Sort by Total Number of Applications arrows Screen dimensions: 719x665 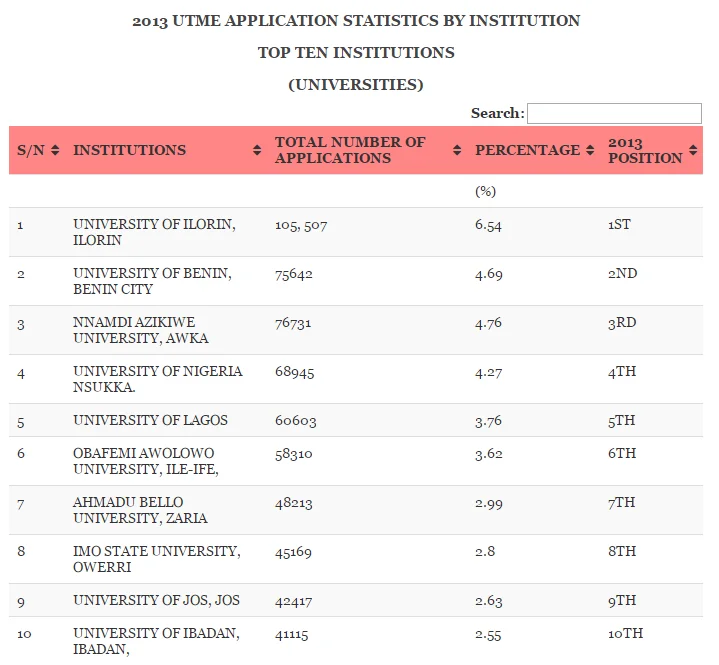457,150
